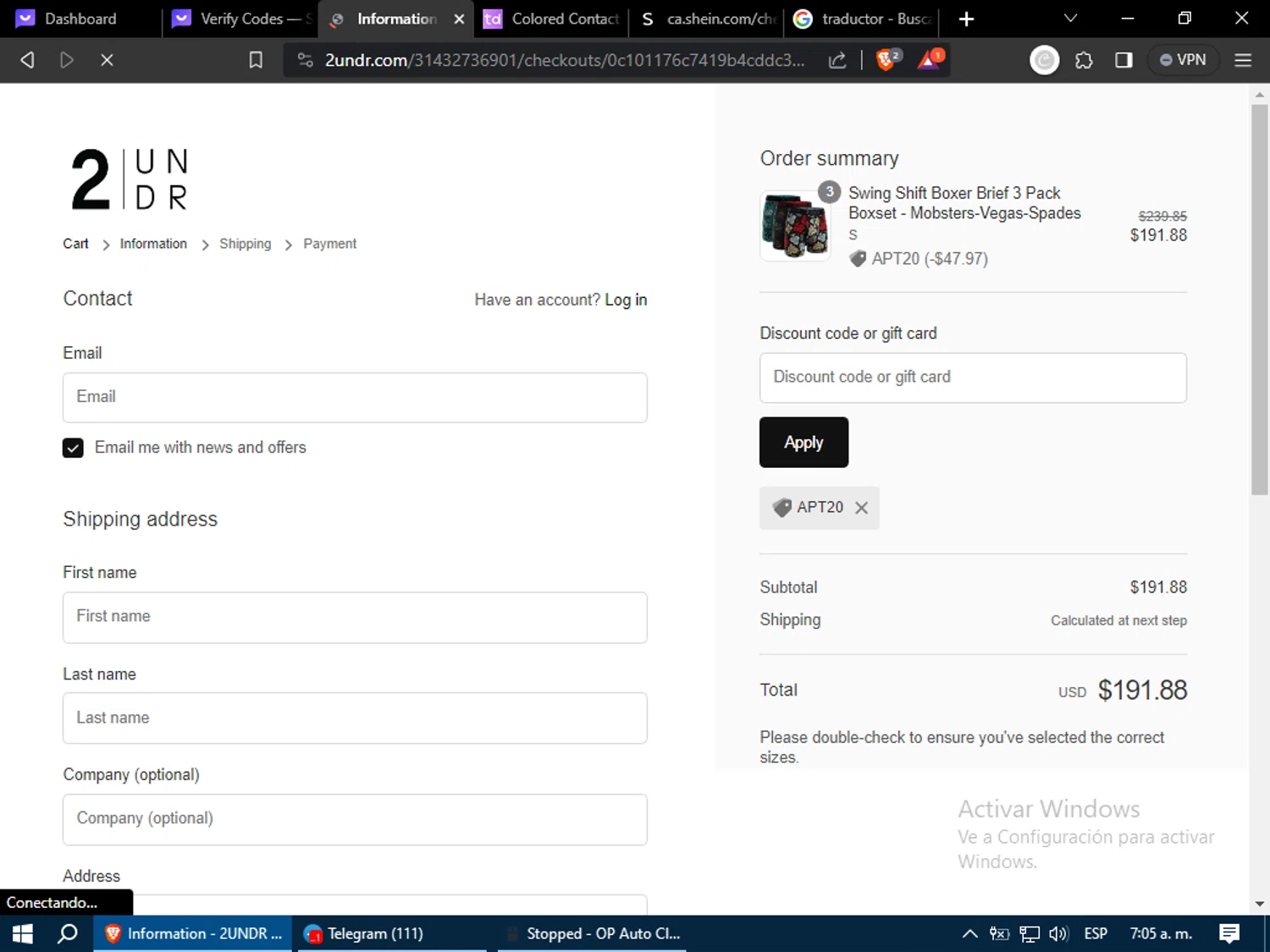This screenshot has height=952, width=1270.
Task: Apply the discount code
Action: (803, 443)
